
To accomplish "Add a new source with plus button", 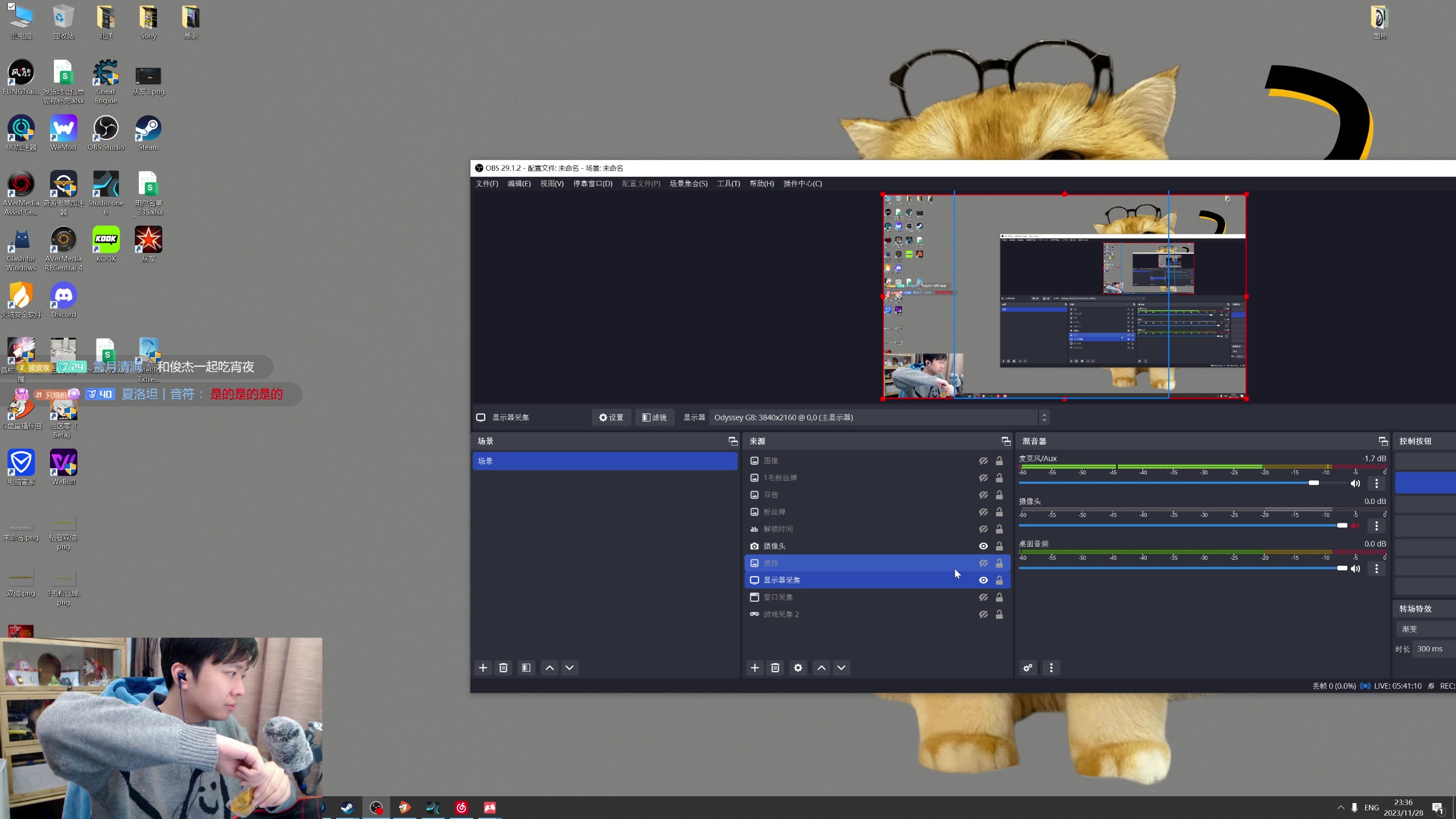I will point(755,668).
